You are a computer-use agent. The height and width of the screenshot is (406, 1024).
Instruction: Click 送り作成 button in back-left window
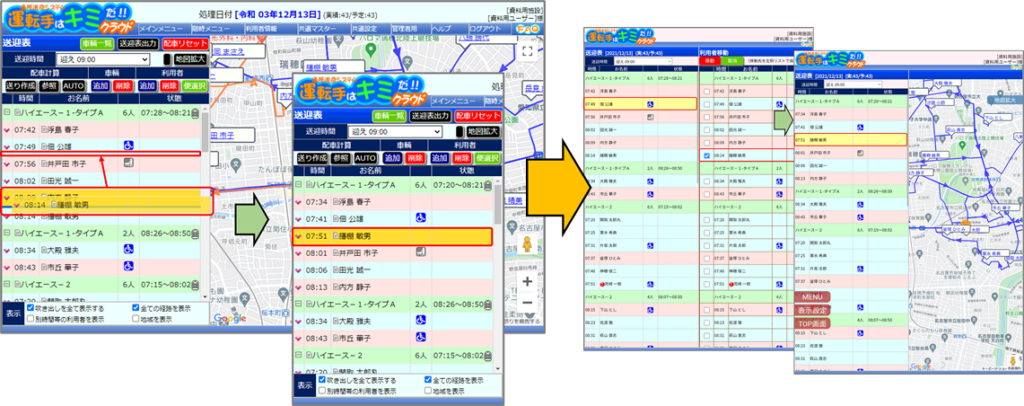click(x=20, y=85)
